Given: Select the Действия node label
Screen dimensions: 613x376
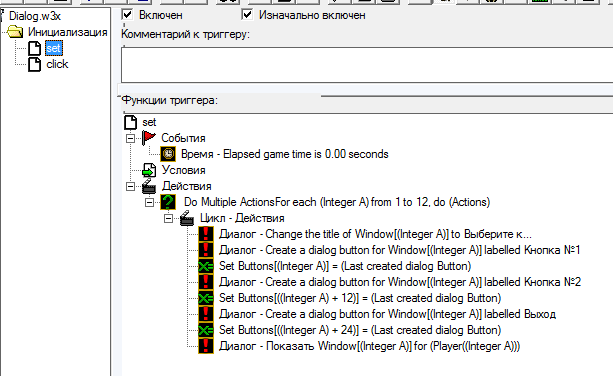Looking at the screenshot, I should tap(186, 186).
